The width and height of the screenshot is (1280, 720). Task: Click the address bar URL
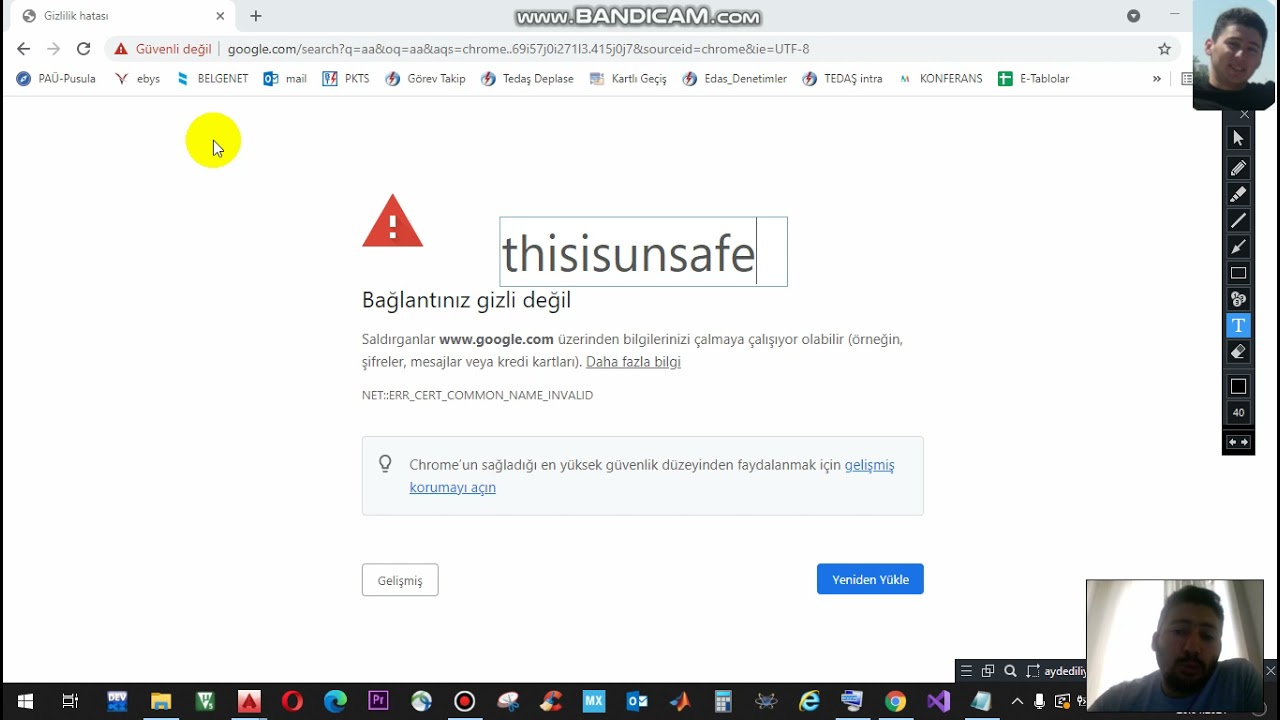tap(518, 49)
